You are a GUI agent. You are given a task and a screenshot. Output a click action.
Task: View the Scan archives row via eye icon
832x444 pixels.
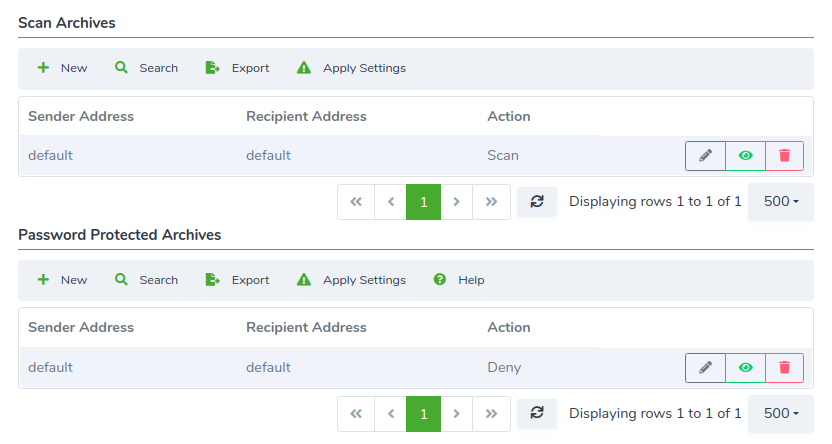tap(746, 156)
